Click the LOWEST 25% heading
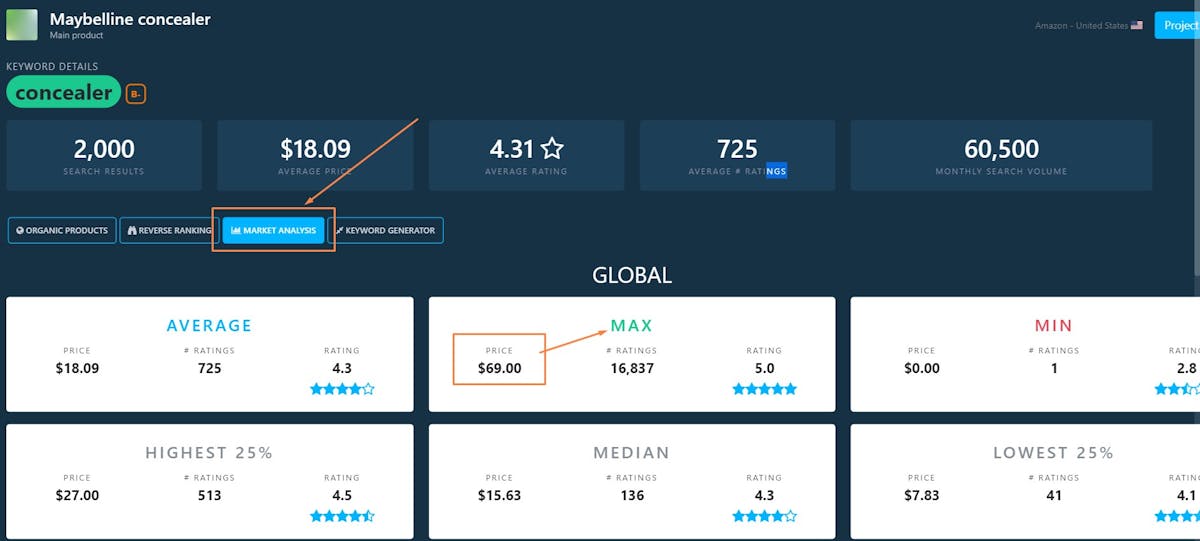This screenshot has width=1200, height=541. tap(1053, 453)
